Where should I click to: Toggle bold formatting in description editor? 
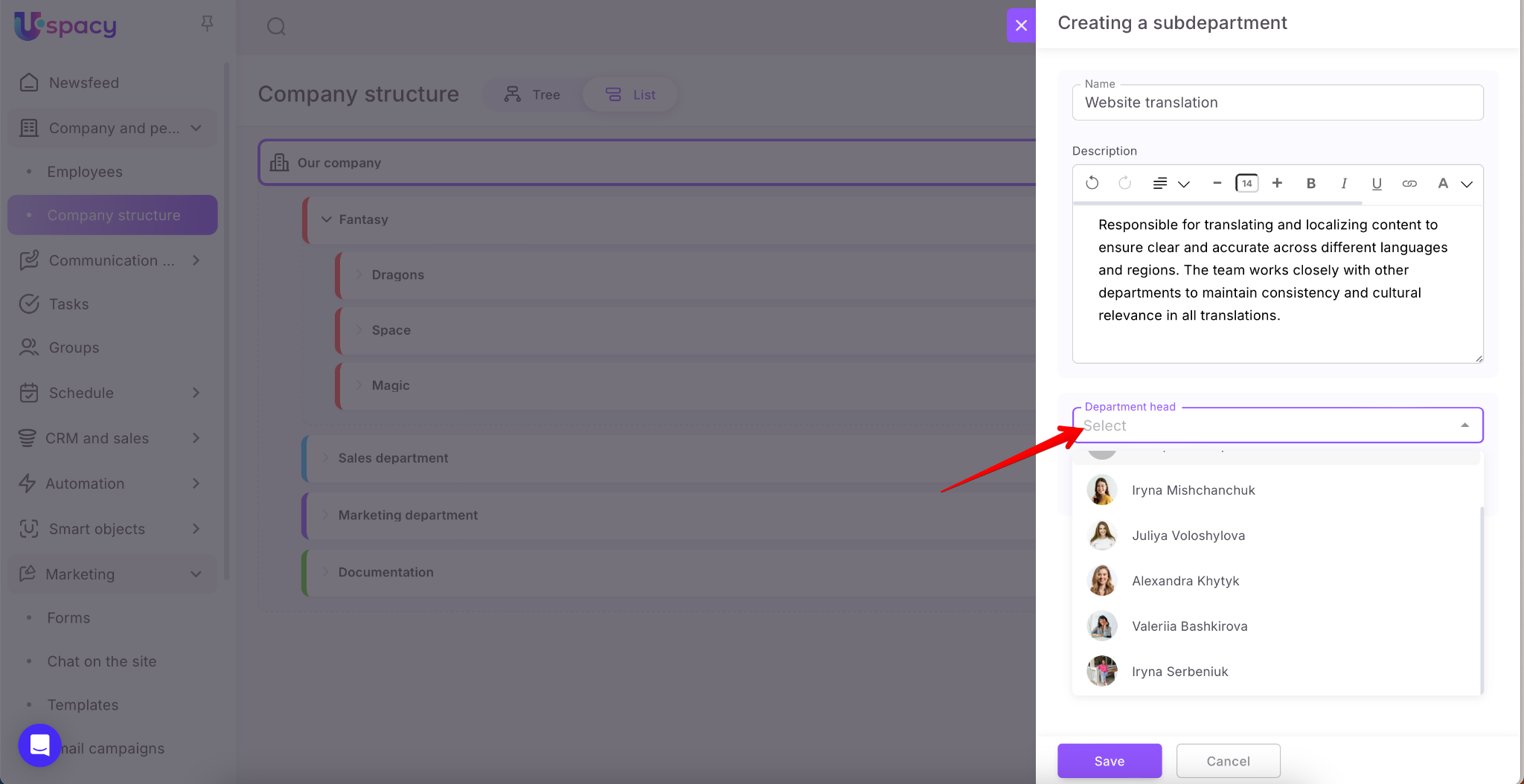point(1310,184)
